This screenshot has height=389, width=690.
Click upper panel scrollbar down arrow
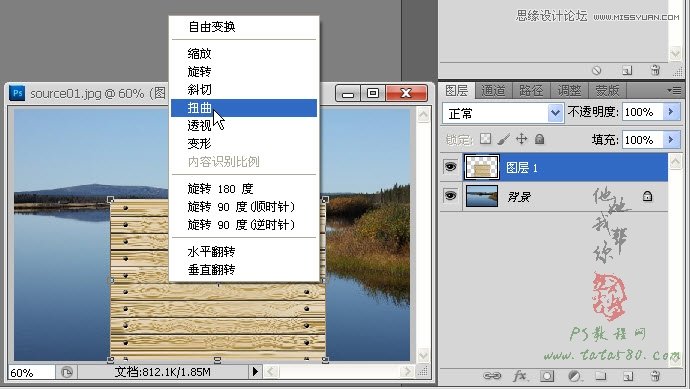tap(675, 54)
